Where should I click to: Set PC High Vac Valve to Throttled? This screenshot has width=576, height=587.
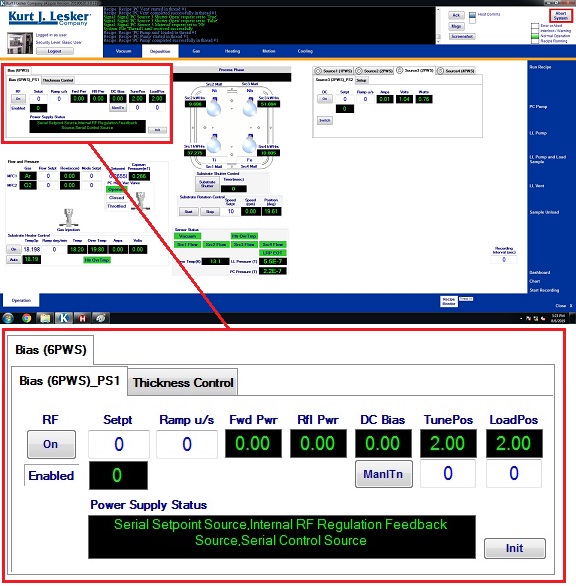coord(116,206)
